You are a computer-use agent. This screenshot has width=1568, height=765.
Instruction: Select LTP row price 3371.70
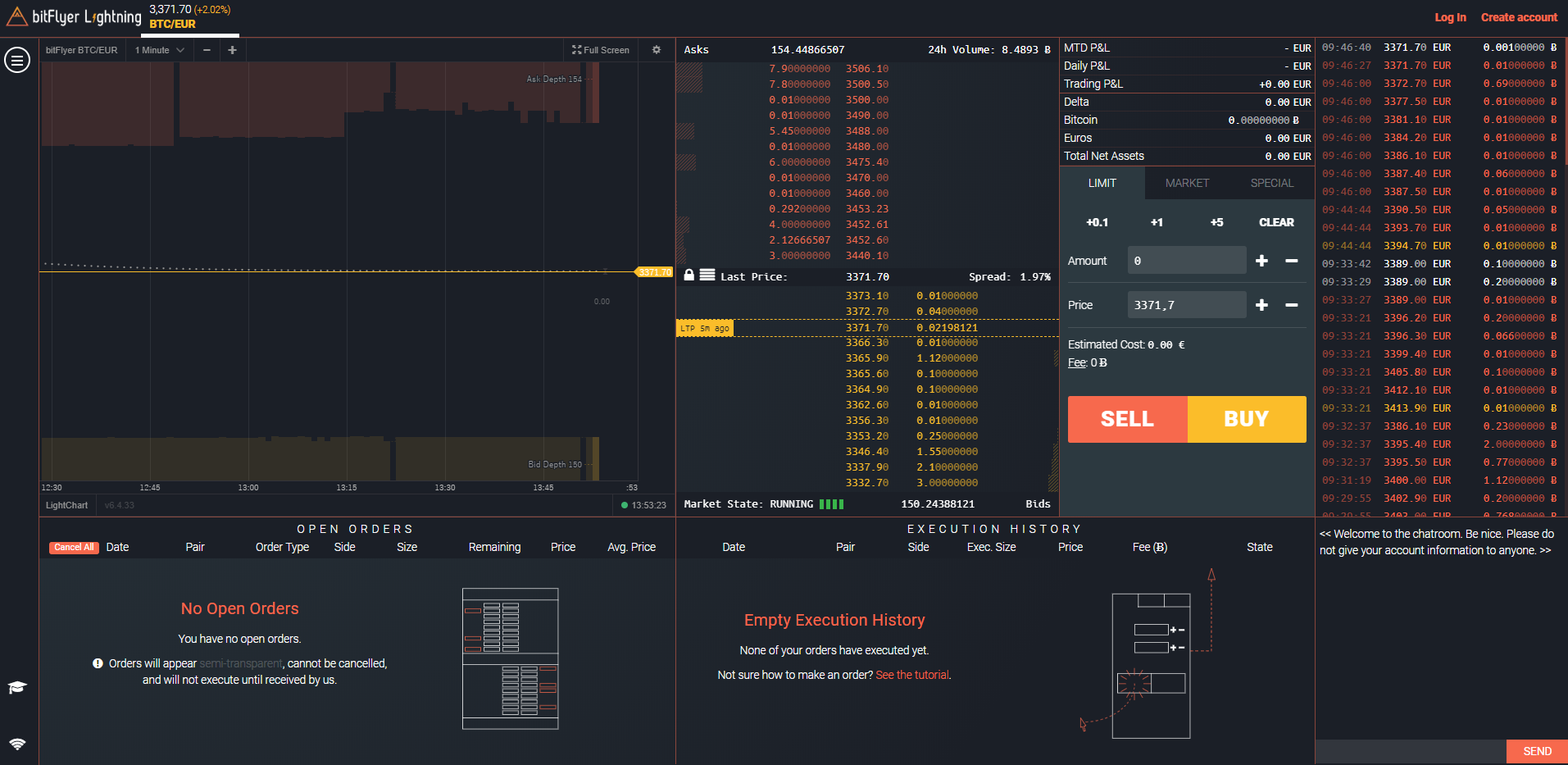coord(867,328)
